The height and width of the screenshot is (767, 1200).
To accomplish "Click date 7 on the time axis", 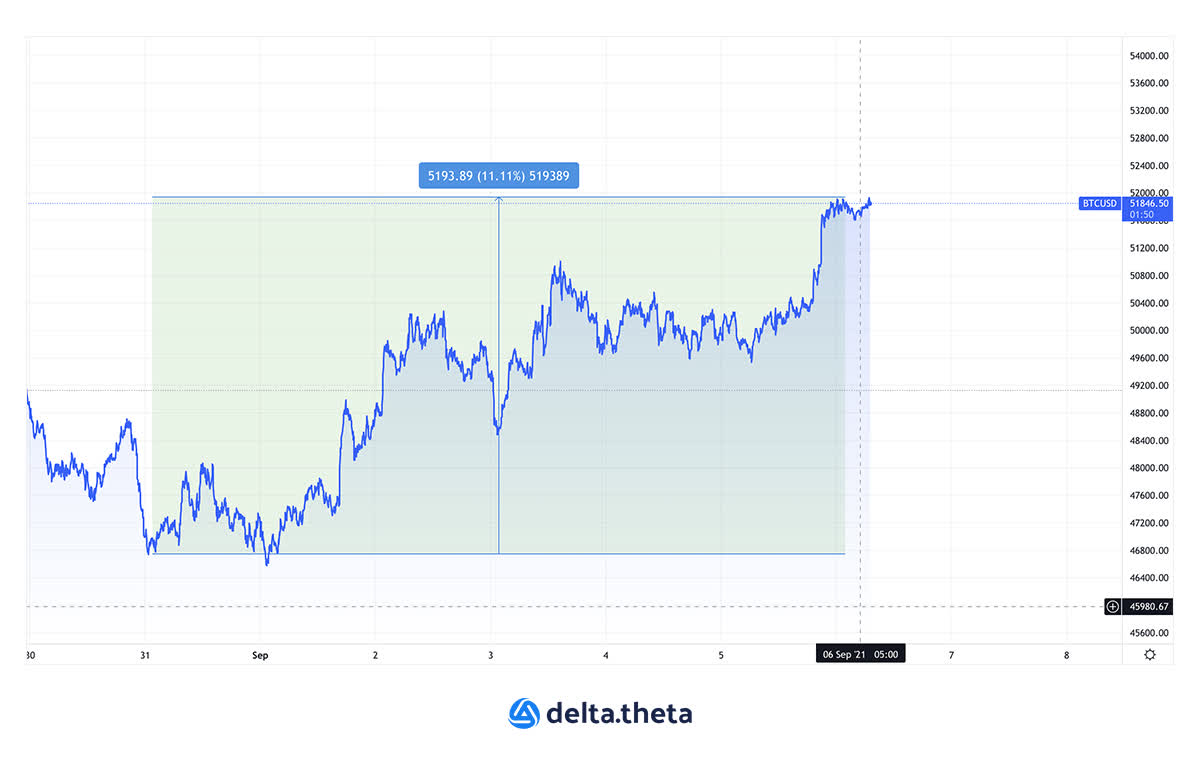I will (951, 656).
